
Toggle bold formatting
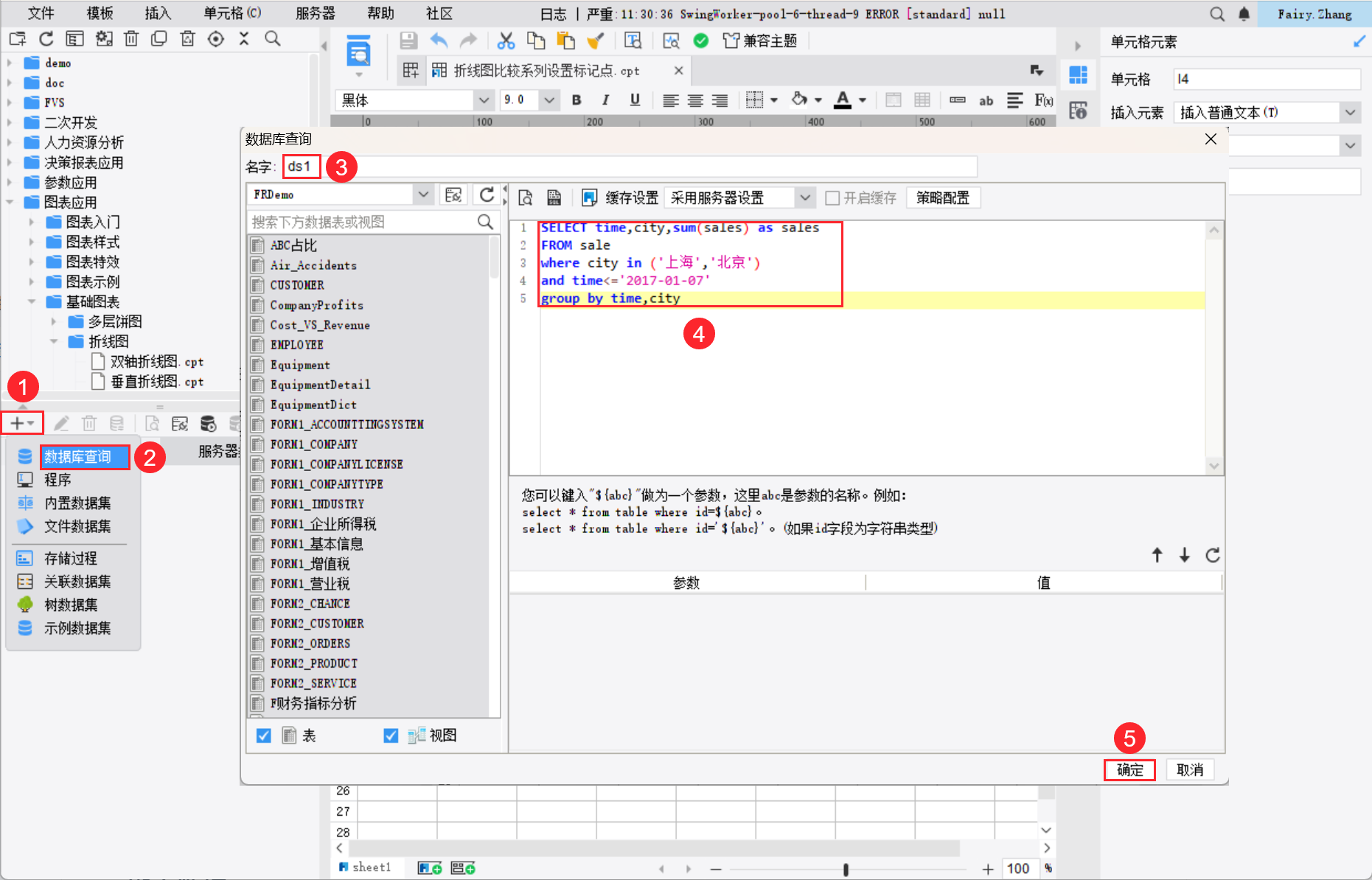[577, 100]
